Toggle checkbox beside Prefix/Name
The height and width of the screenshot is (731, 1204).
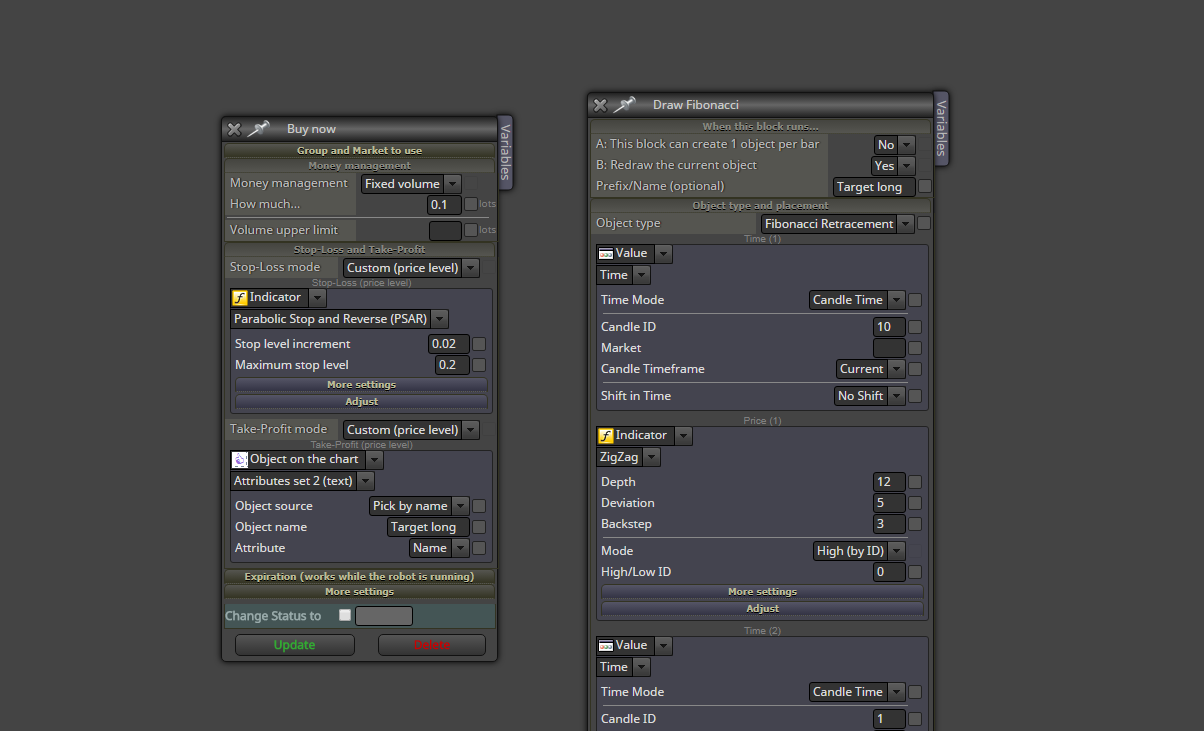[x=924, y=186]
